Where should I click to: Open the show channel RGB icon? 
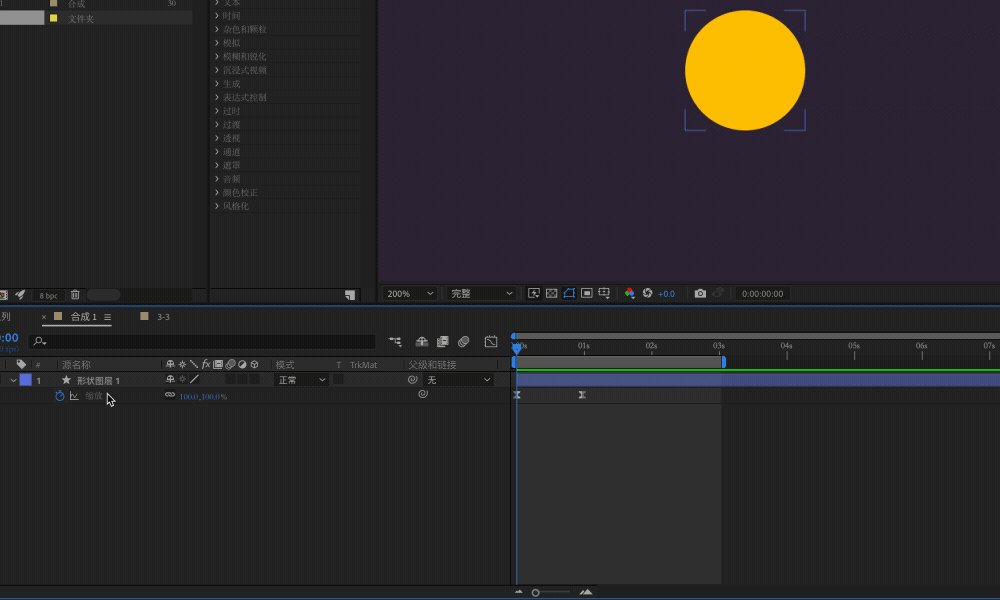coord(629,293)
